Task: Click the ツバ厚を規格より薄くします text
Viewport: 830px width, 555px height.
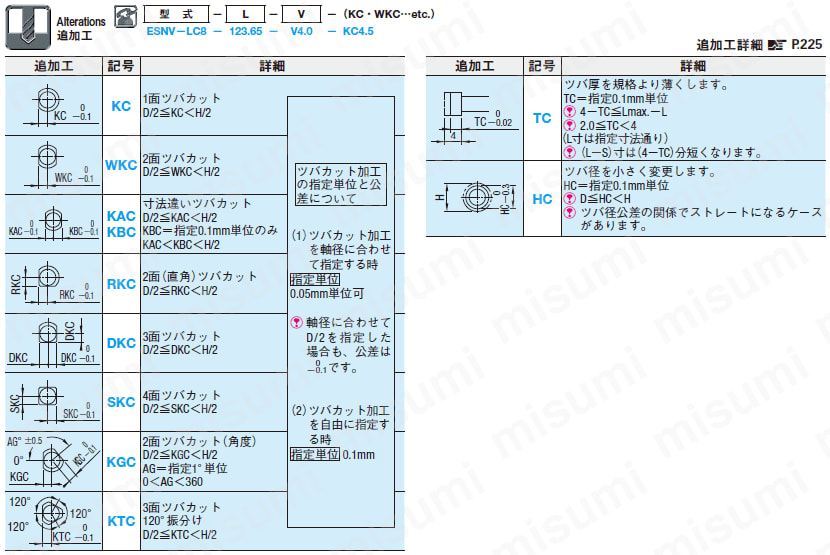Action: 647,84
